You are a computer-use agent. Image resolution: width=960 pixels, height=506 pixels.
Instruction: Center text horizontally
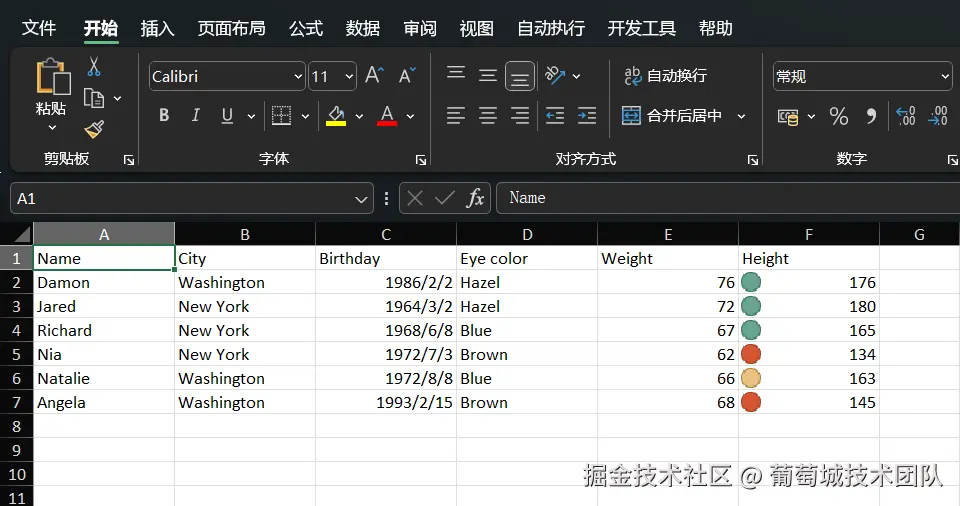[x=488, y=115]
